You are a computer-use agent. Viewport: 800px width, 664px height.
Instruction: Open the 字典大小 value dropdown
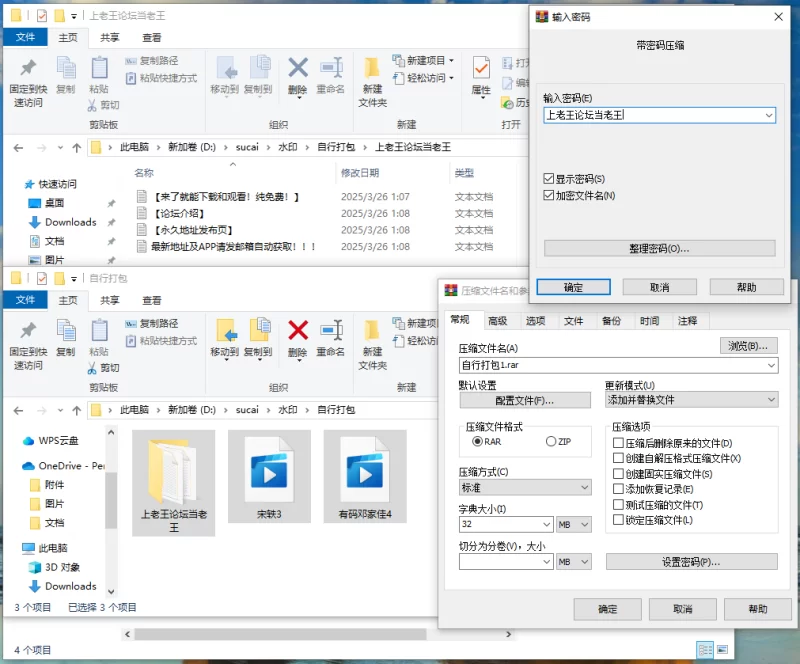click(545, 524)
